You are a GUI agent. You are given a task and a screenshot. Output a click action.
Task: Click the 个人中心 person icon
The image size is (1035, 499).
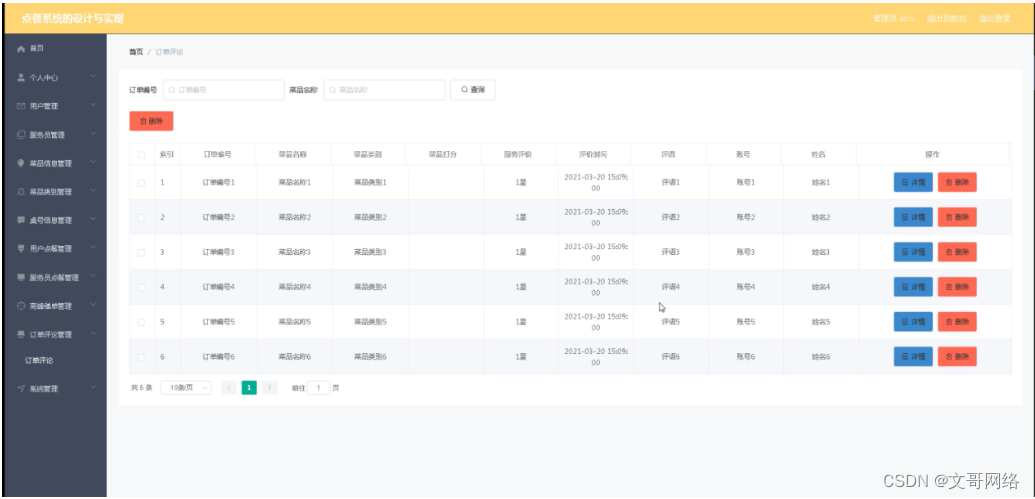21,77
